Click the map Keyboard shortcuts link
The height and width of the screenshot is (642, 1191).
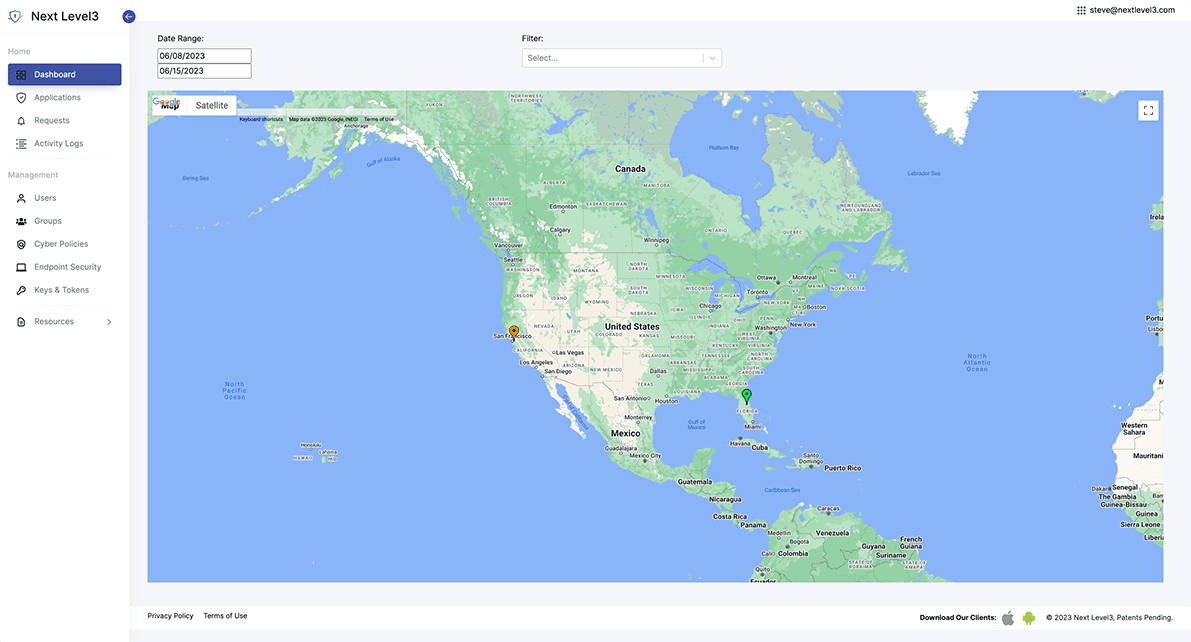click(261, 119)
